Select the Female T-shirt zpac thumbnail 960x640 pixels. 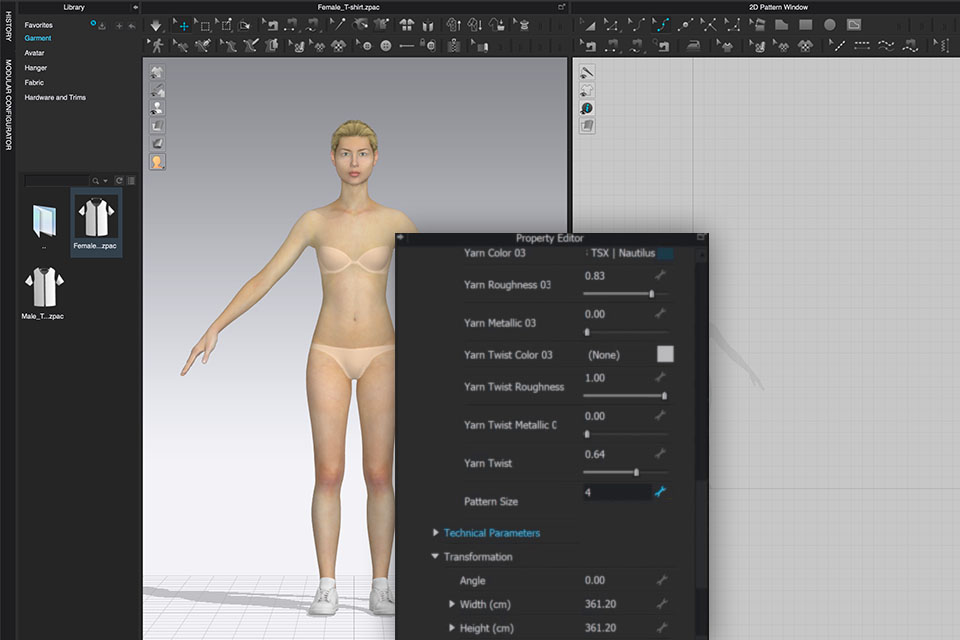96,223
